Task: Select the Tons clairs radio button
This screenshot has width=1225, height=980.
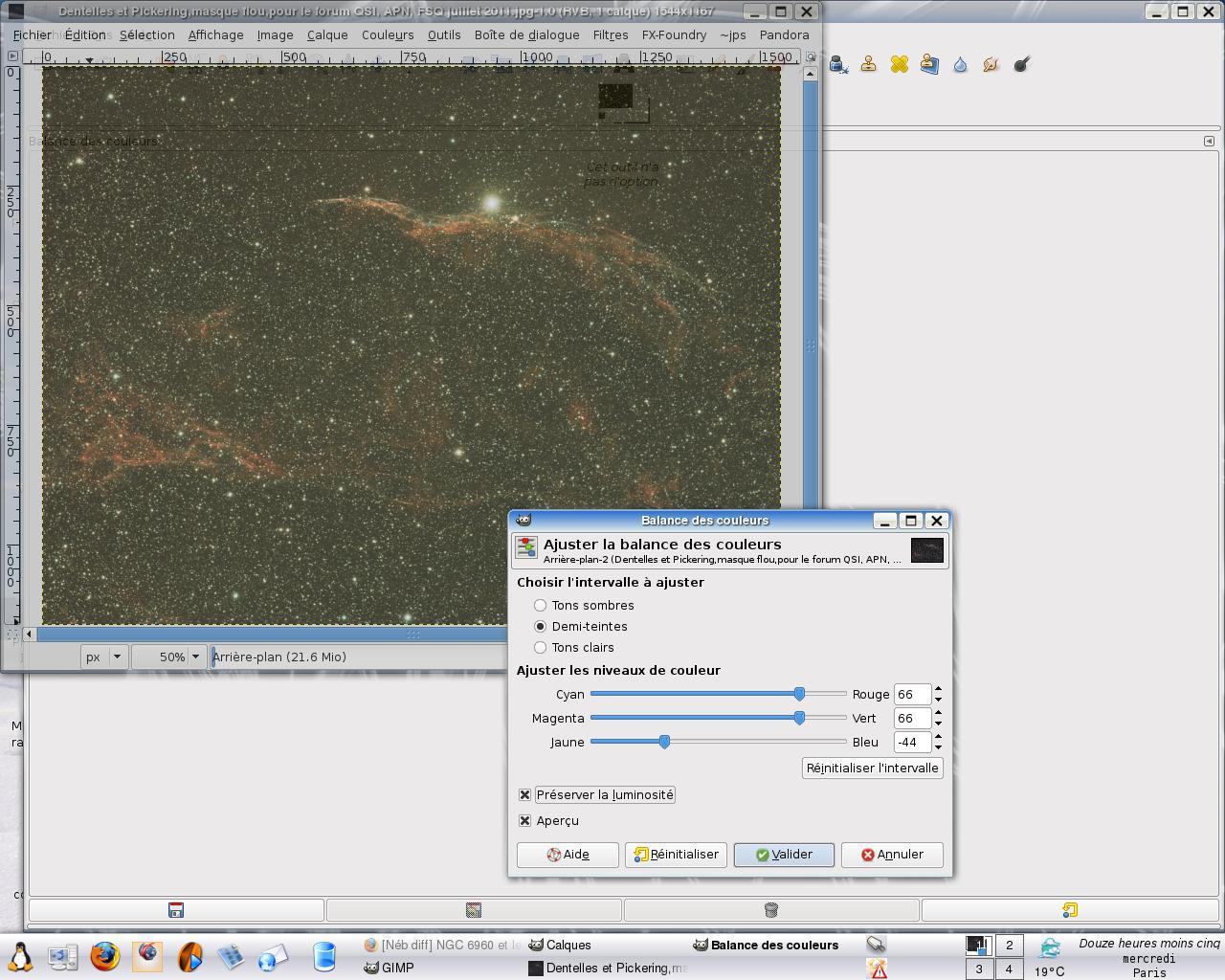Action: pos(541,647)
